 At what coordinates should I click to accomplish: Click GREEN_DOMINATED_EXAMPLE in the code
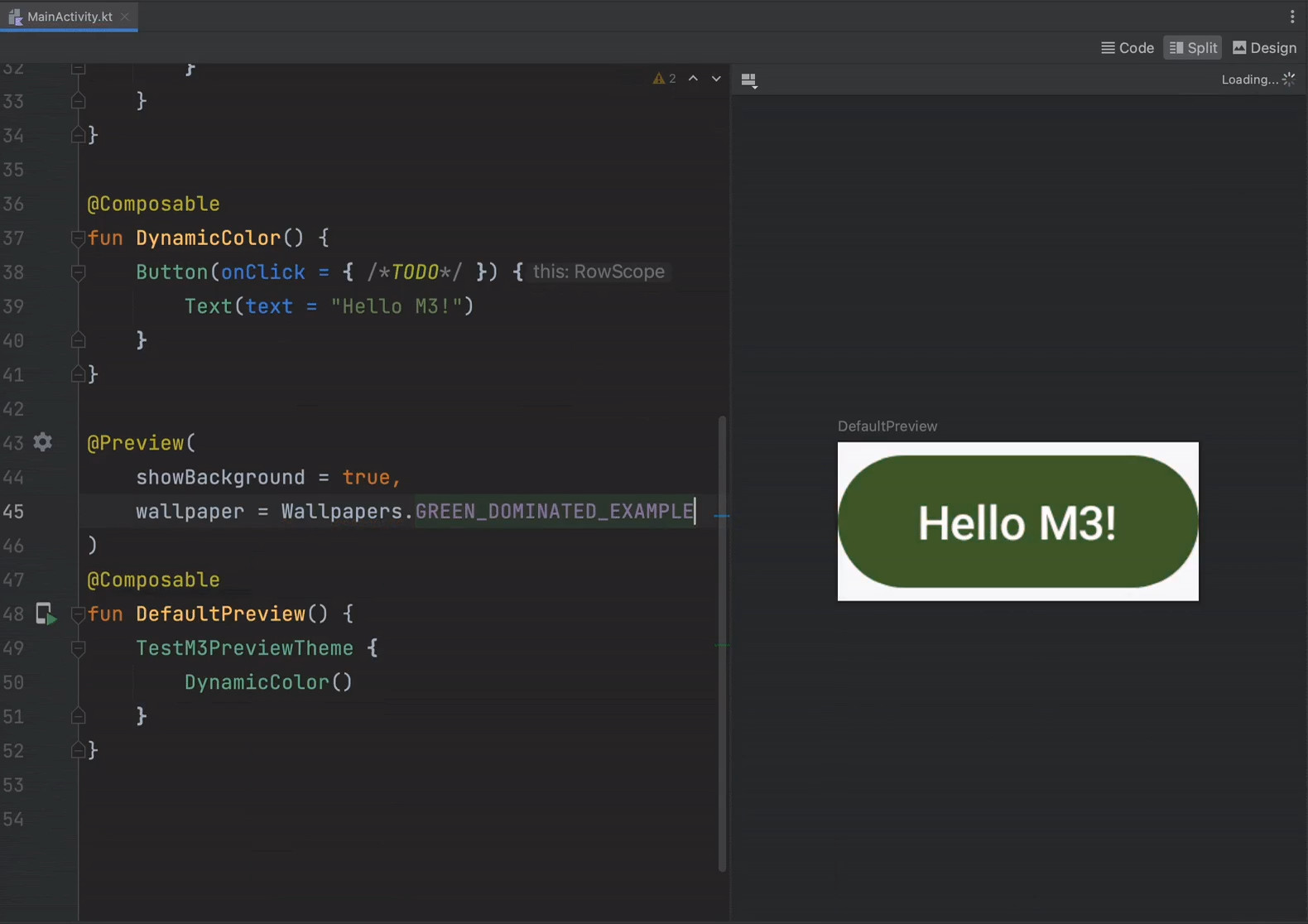555,511
